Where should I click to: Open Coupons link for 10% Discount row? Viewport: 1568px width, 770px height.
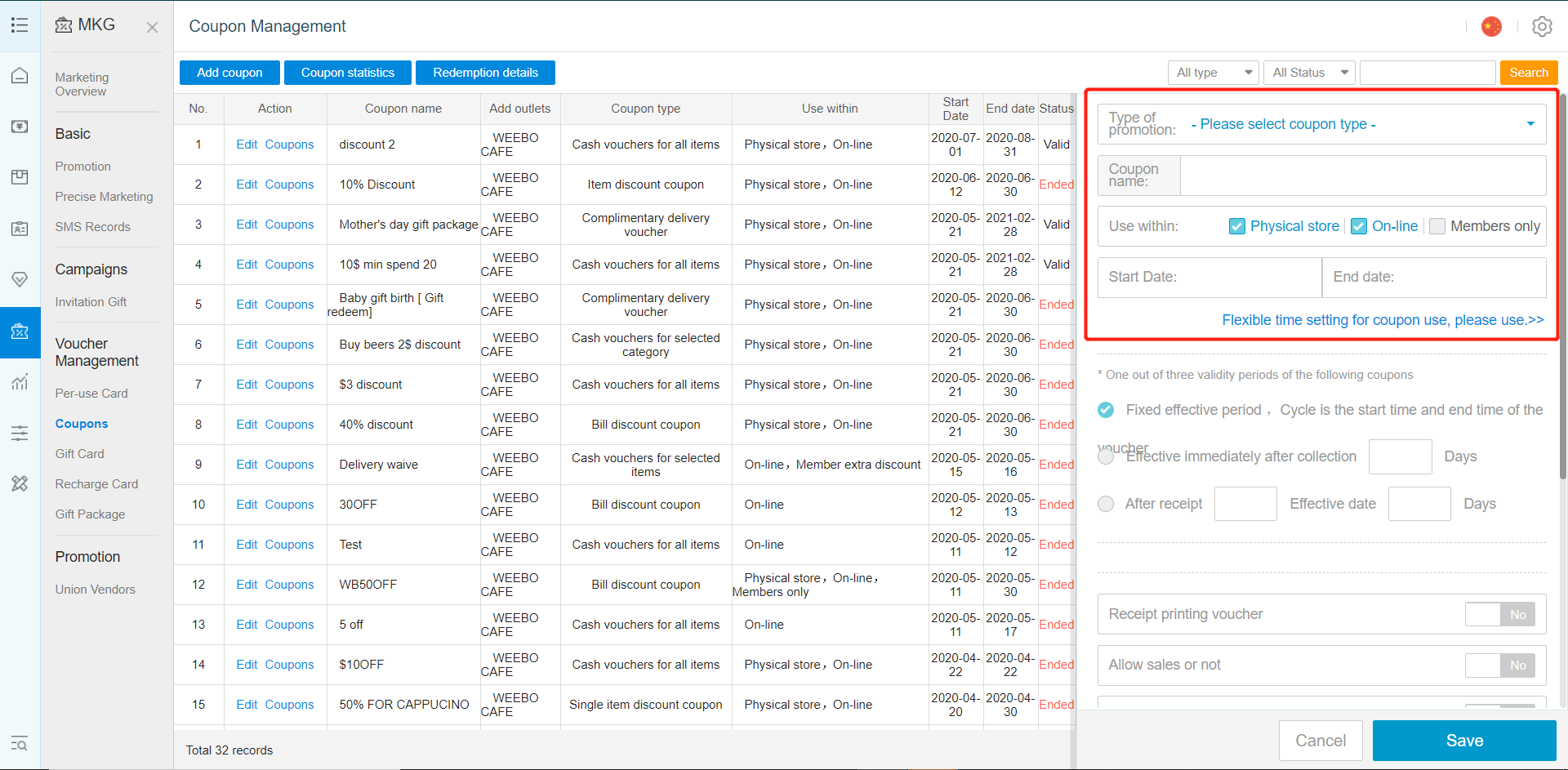(289, 185)
